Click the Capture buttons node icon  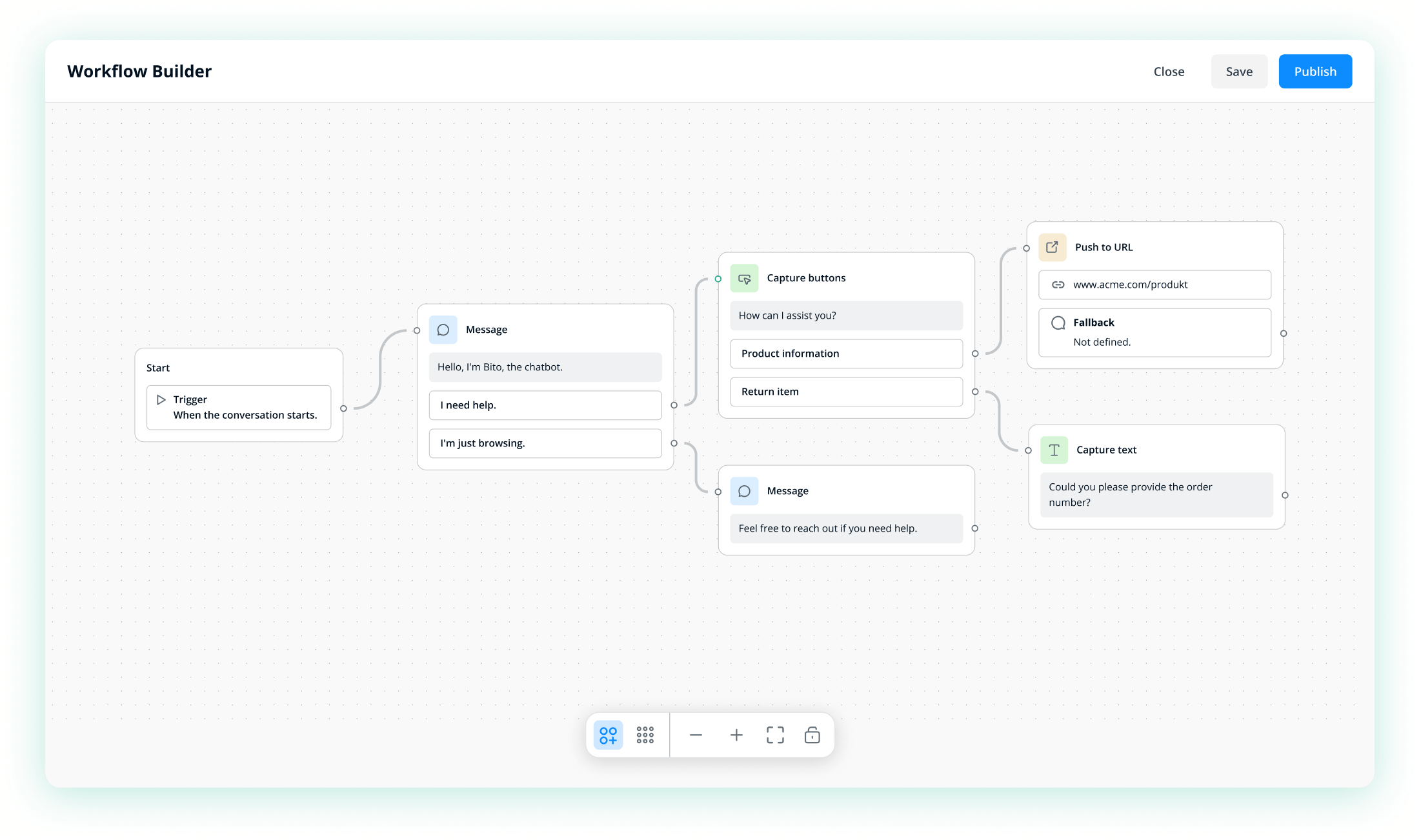coord(744,278)
